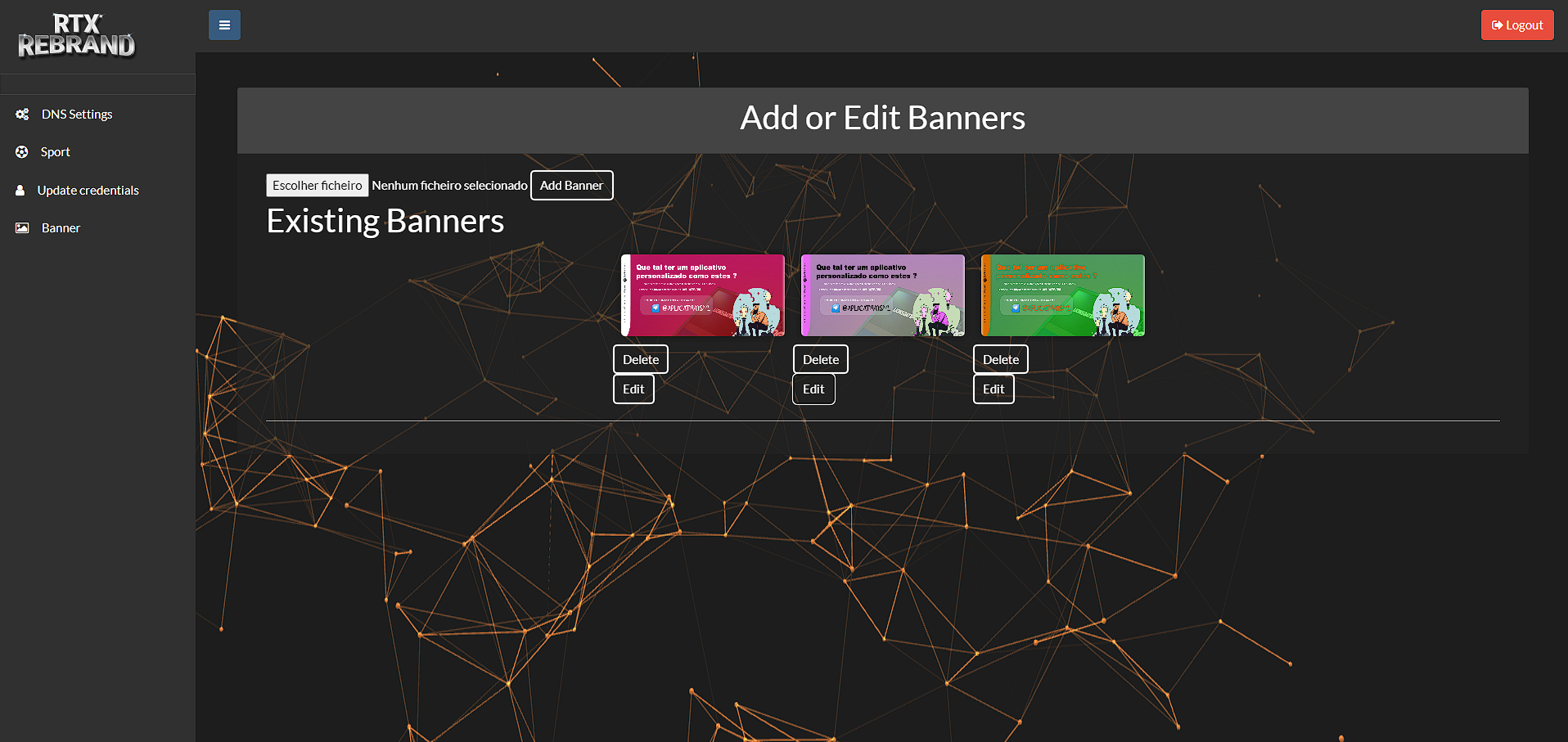Click the Add Banner button

[571, 186]
